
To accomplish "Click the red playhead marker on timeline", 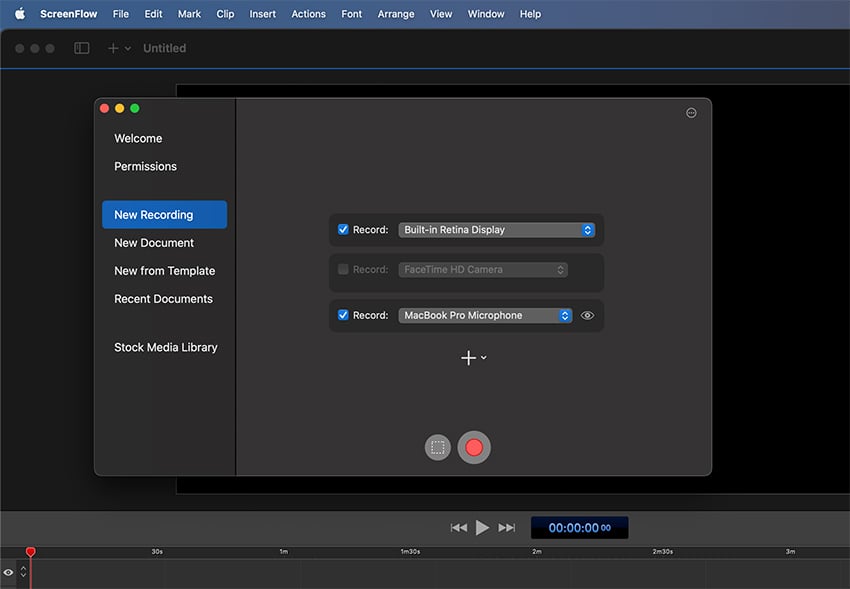I will click(x=30, y=552).
